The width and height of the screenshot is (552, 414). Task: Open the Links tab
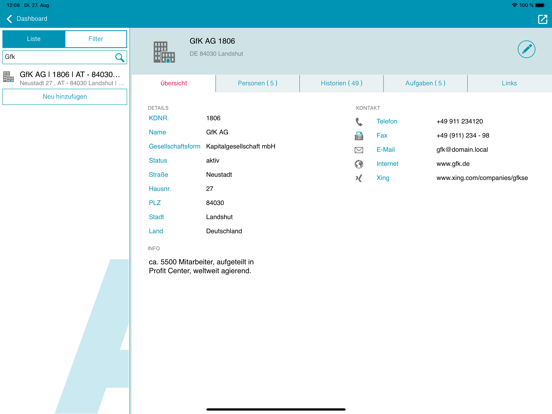tap(509, 83)
